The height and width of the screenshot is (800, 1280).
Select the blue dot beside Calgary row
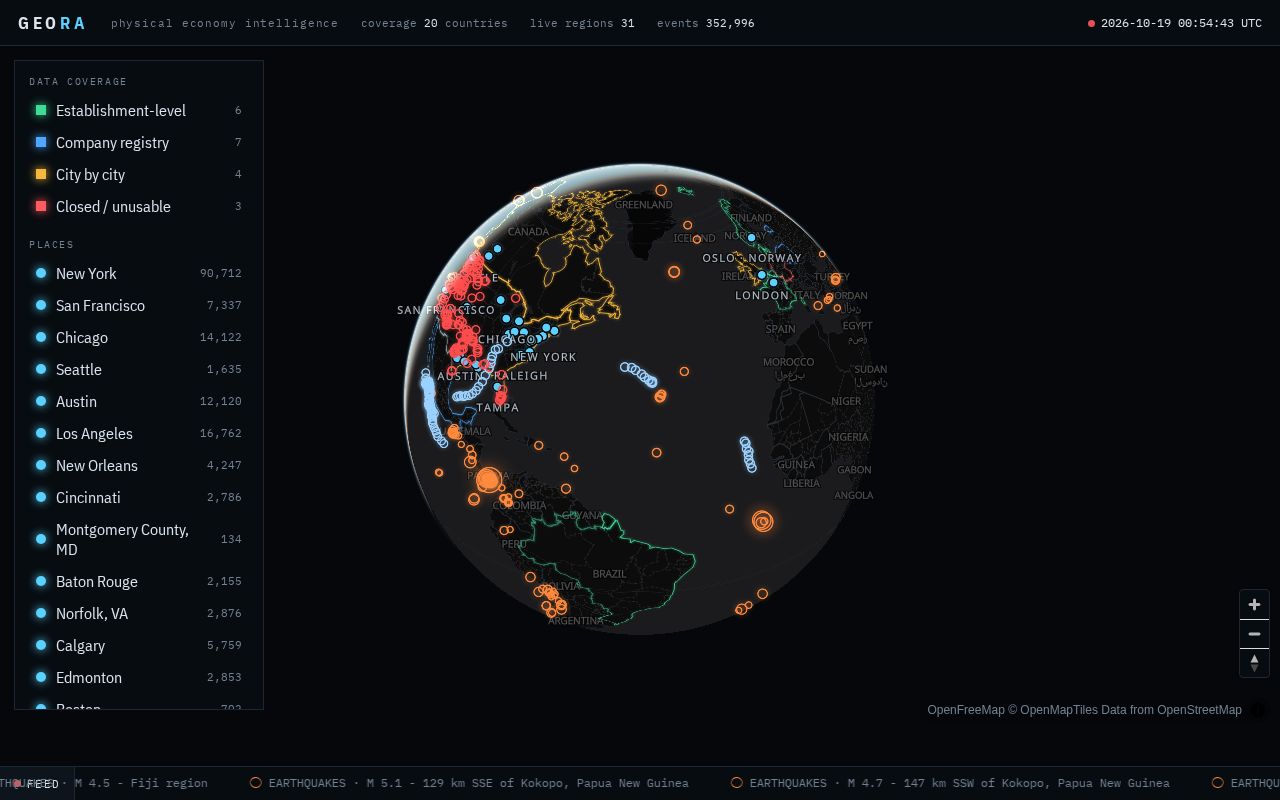pos(41,645)
